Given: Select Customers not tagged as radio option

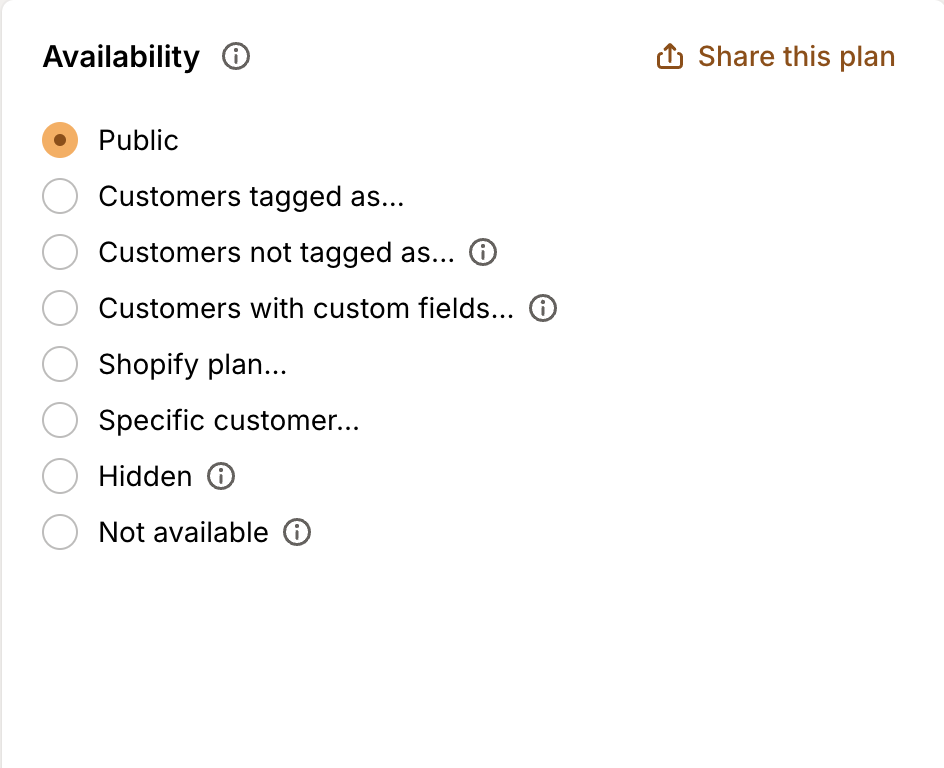Looking at the screenshot, I should pyautogui.click(x=60, y=253).
